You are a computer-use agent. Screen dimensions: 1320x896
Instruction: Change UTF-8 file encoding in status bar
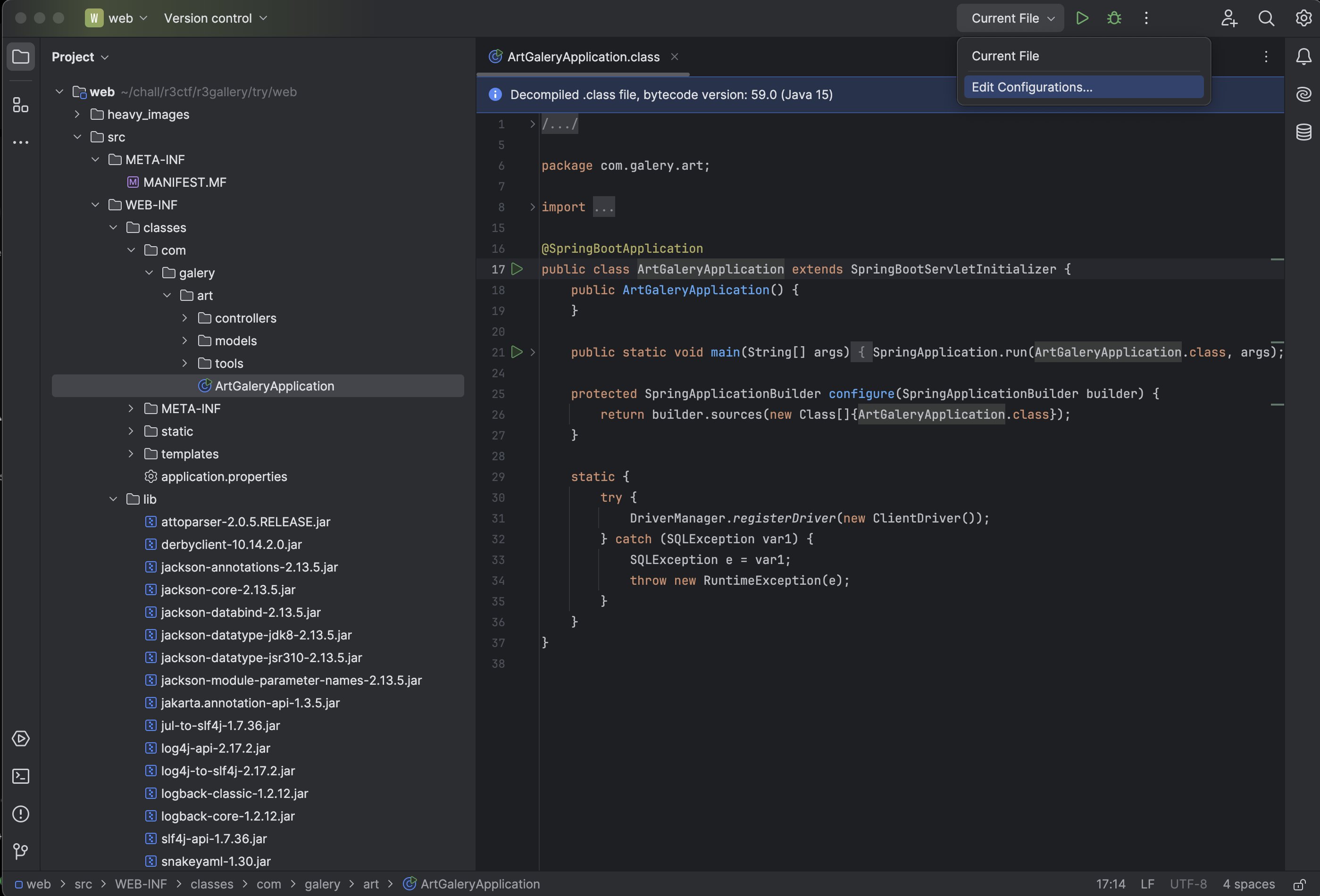(1187, 884)
